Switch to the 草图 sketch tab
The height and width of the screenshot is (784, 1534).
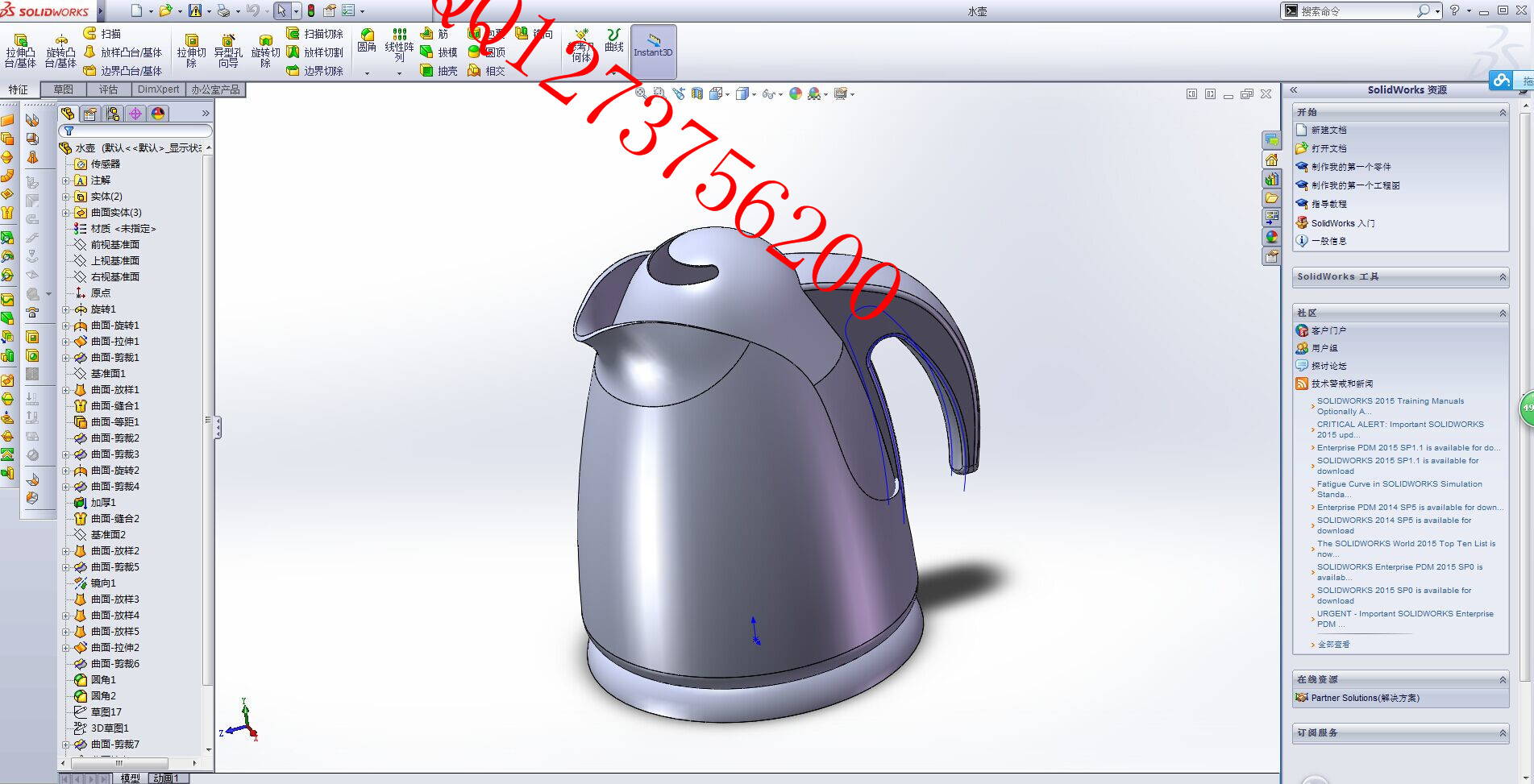point(64,89)
